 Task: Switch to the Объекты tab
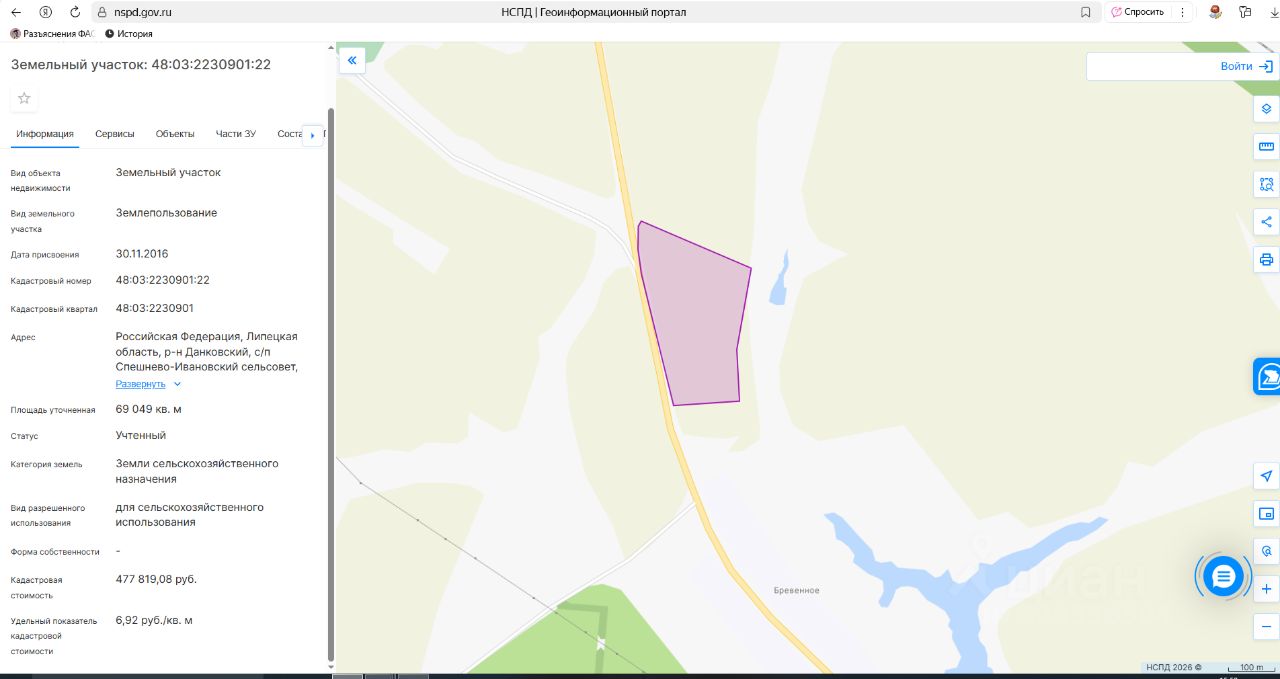175,134
